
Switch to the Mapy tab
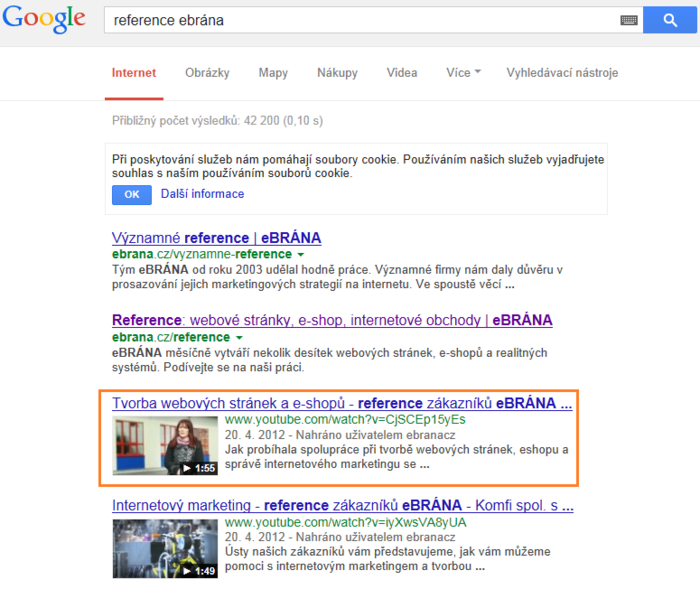[273, 73]
